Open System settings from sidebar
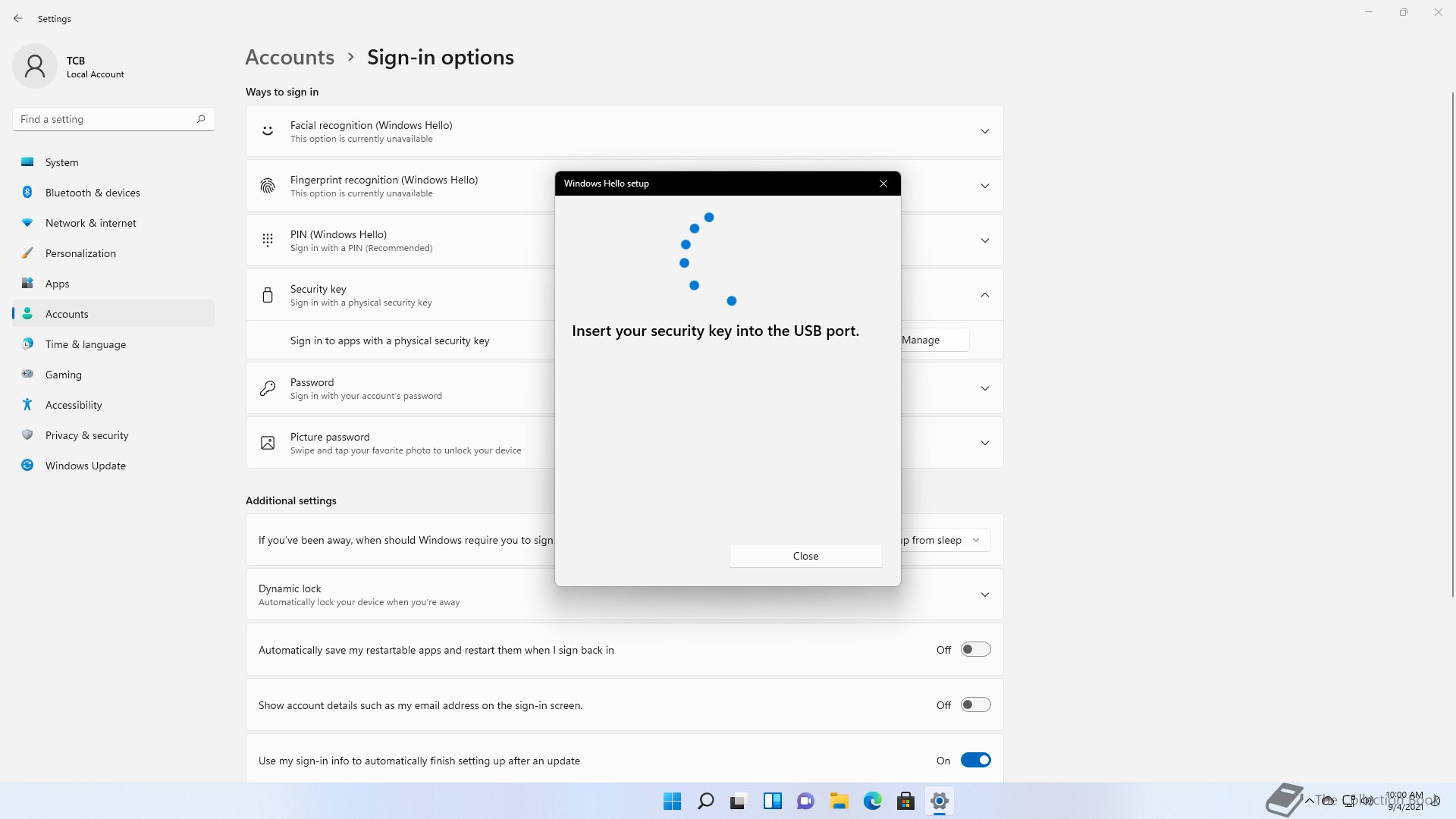 (x=114, y=162)
